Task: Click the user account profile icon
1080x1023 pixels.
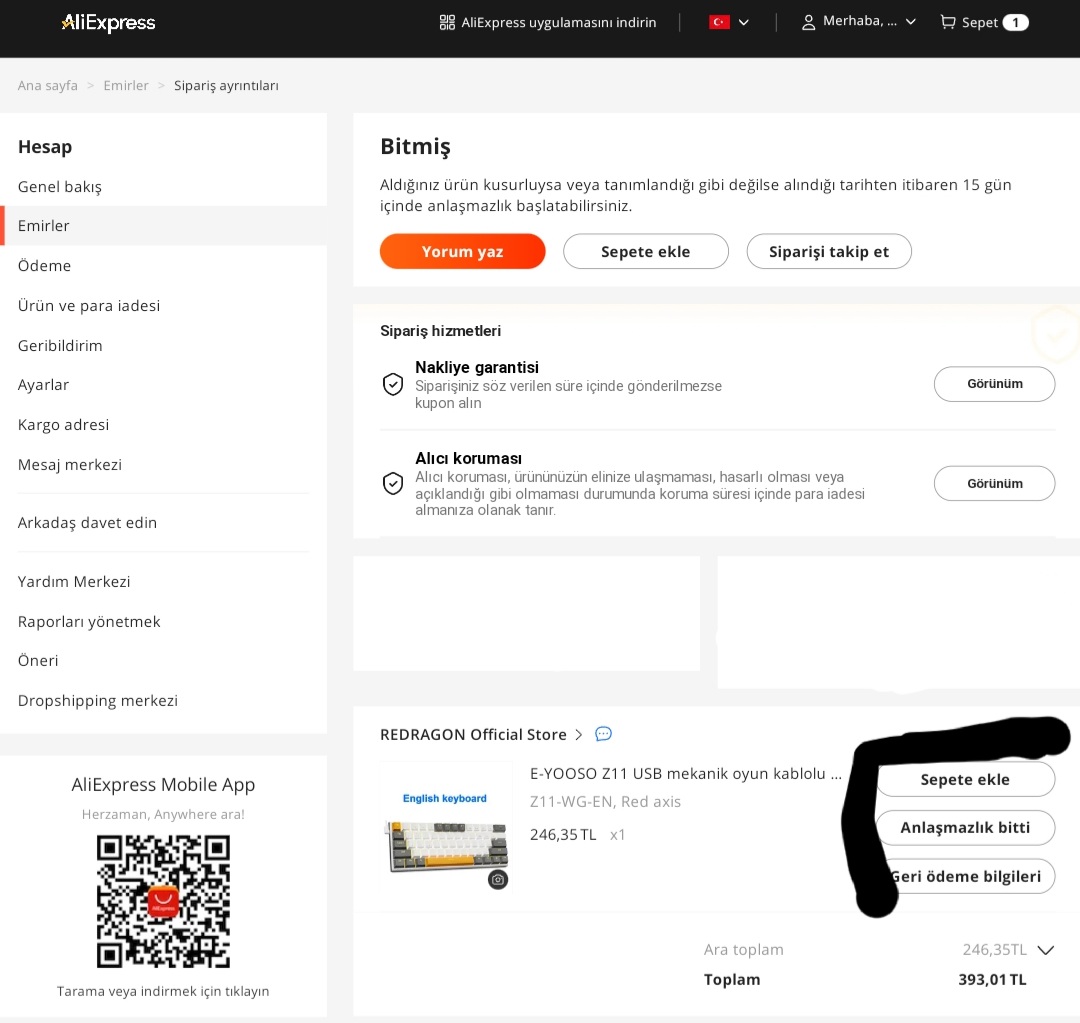Action: [x=809, y=23]
